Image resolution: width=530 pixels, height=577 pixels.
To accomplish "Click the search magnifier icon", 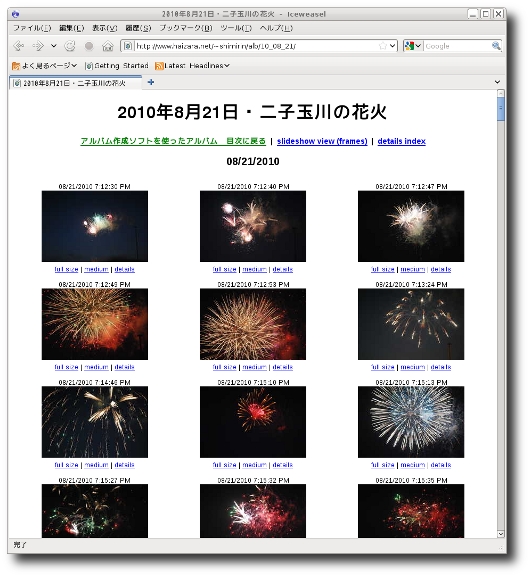I will (x=496, y=46).
